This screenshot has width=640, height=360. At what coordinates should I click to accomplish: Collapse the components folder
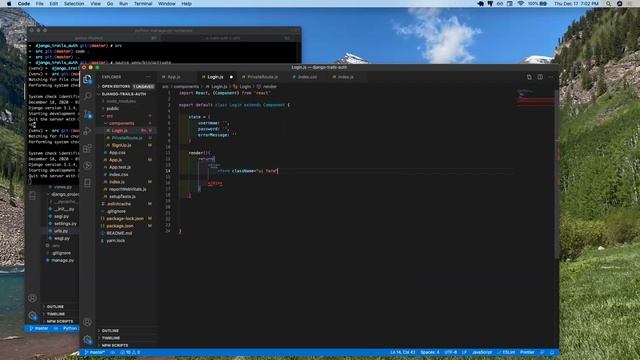point(121,123)
